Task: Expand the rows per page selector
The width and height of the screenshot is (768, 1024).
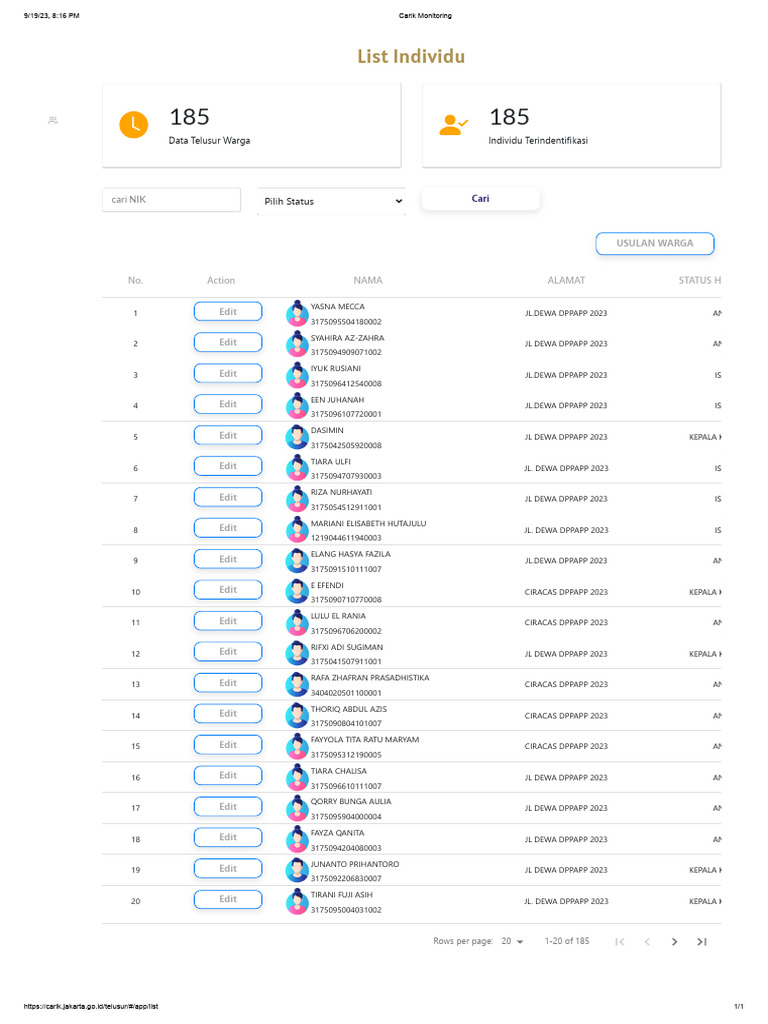Action: click(513, 941)
